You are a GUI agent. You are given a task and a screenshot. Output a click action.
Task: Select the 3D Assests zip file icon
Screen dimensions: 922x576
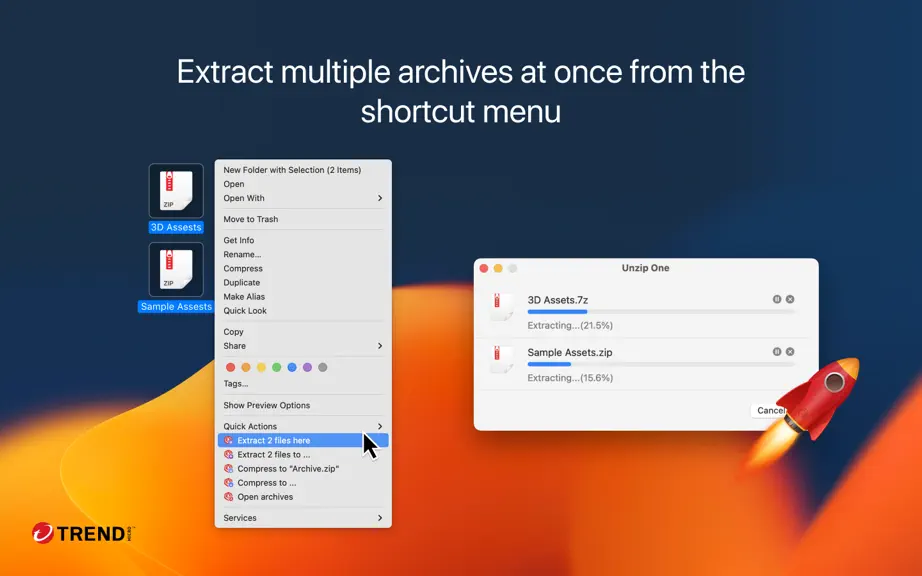coord(176,190)
